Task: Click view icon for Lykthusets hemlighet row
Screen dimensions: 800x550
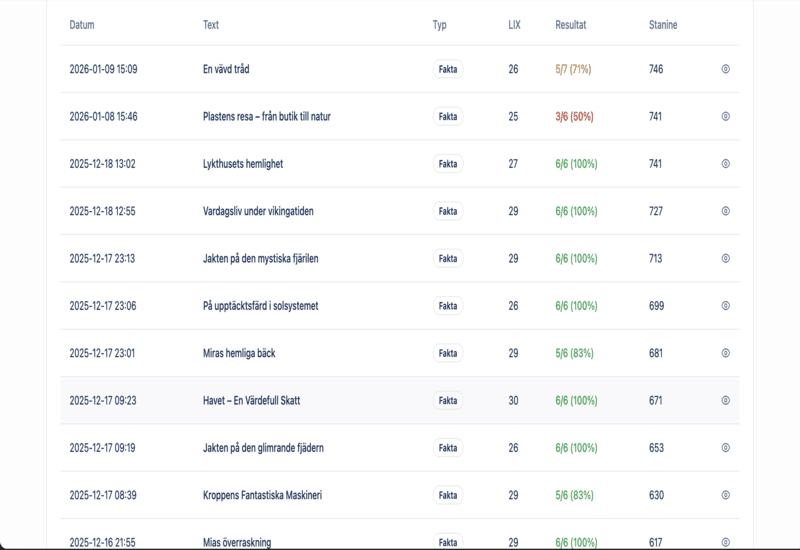Action: click(x=726, y=164)
